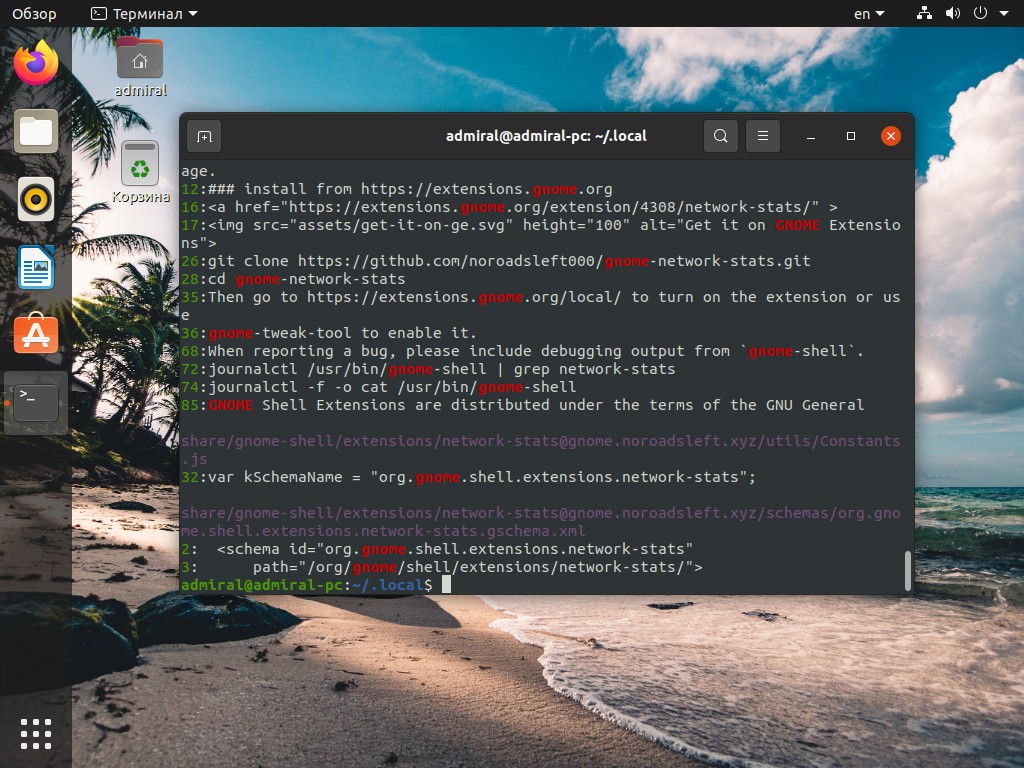The width and height of the screenshot is (1024, 768).
Task: Click the Constants.js file path
Action: point(541,450)
